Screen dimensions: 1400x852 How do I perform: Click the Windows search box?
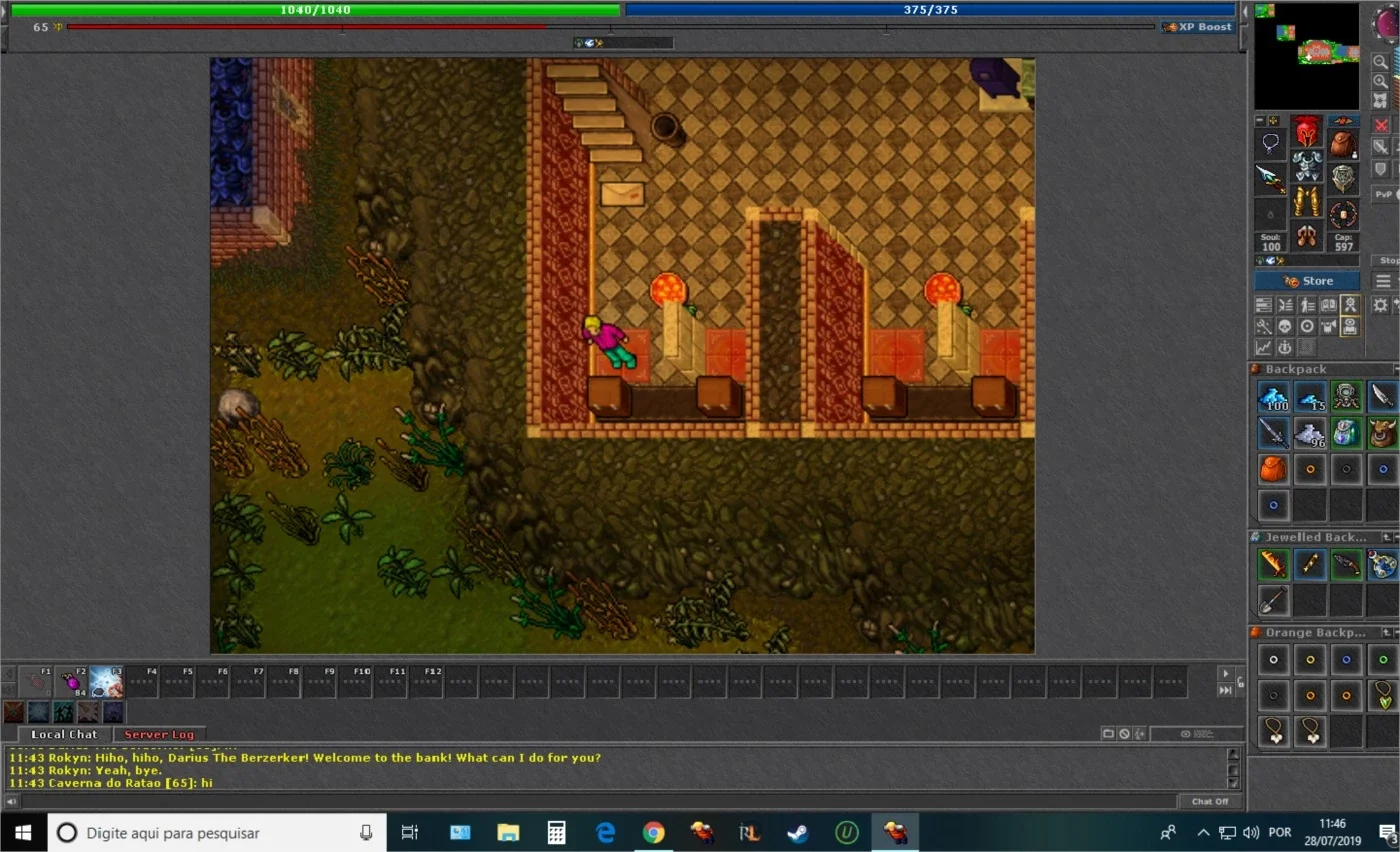pos(216,832)
